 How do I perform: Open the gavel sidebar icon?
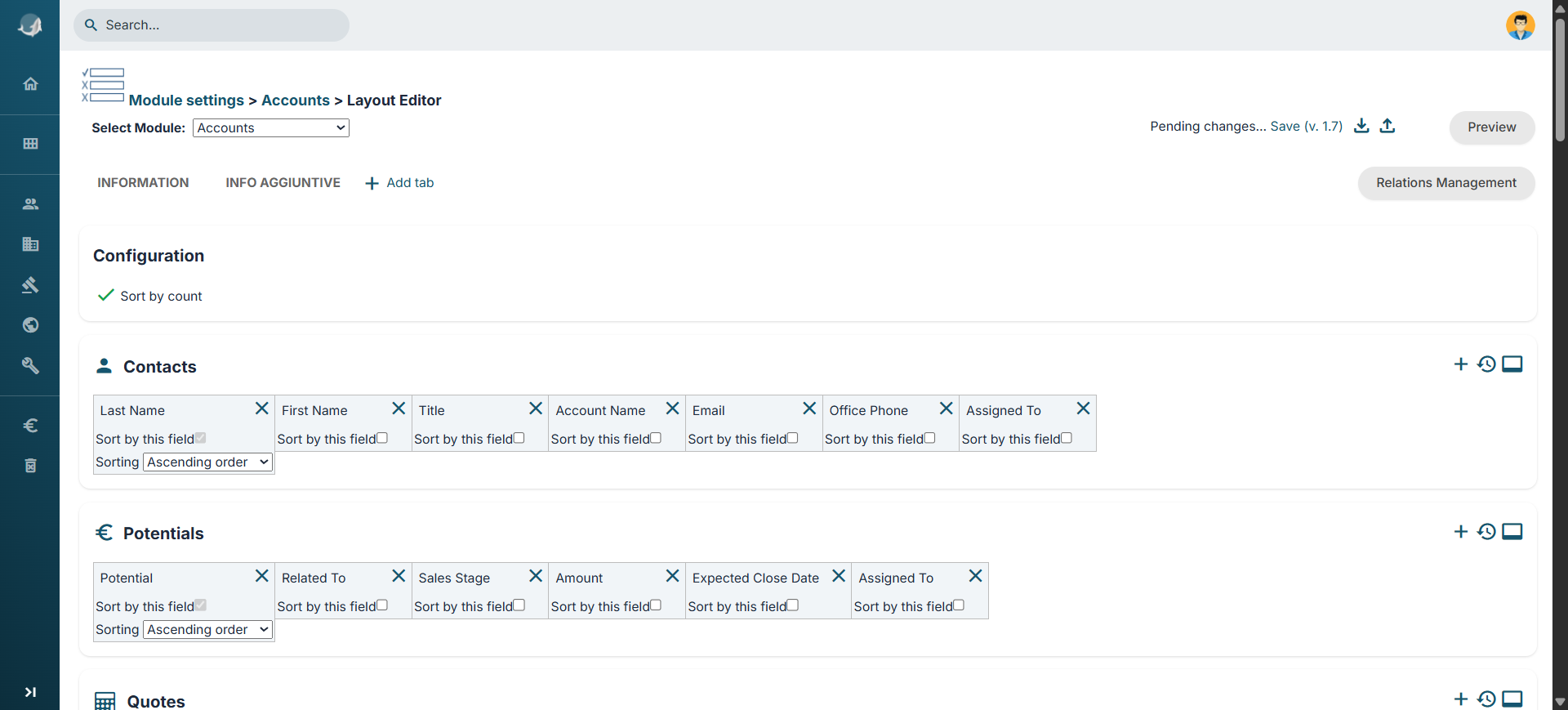coord(30,284)
